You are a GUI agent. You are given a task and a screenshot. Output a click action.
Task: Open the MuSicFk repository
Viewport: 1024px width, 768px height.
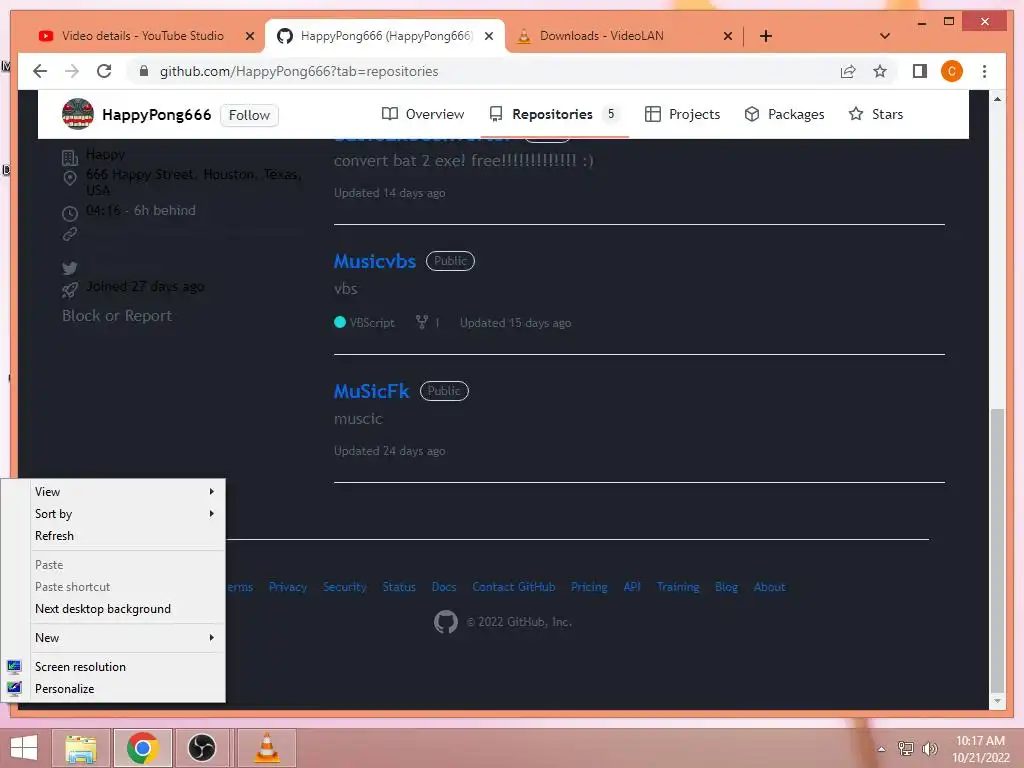[x=371, y=391]
